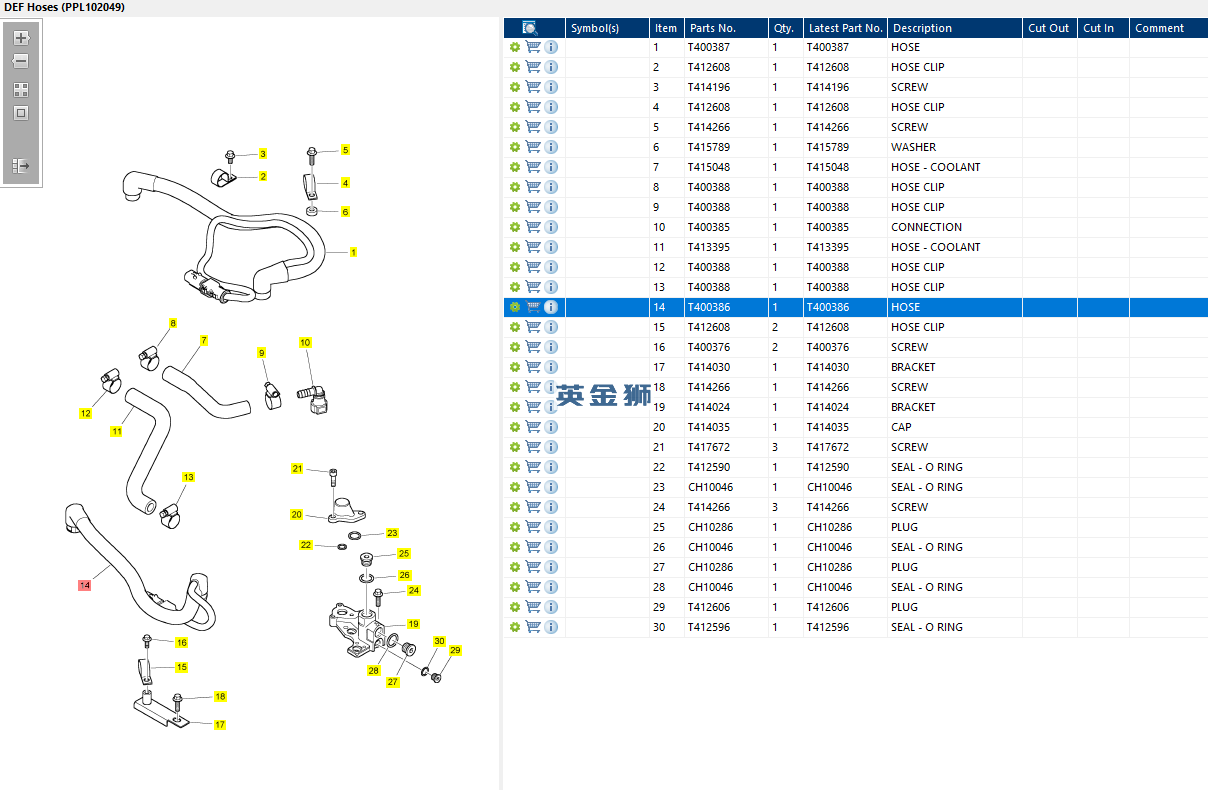Open info icon for item 7 HOSE - COOLANT

[551, 167]
